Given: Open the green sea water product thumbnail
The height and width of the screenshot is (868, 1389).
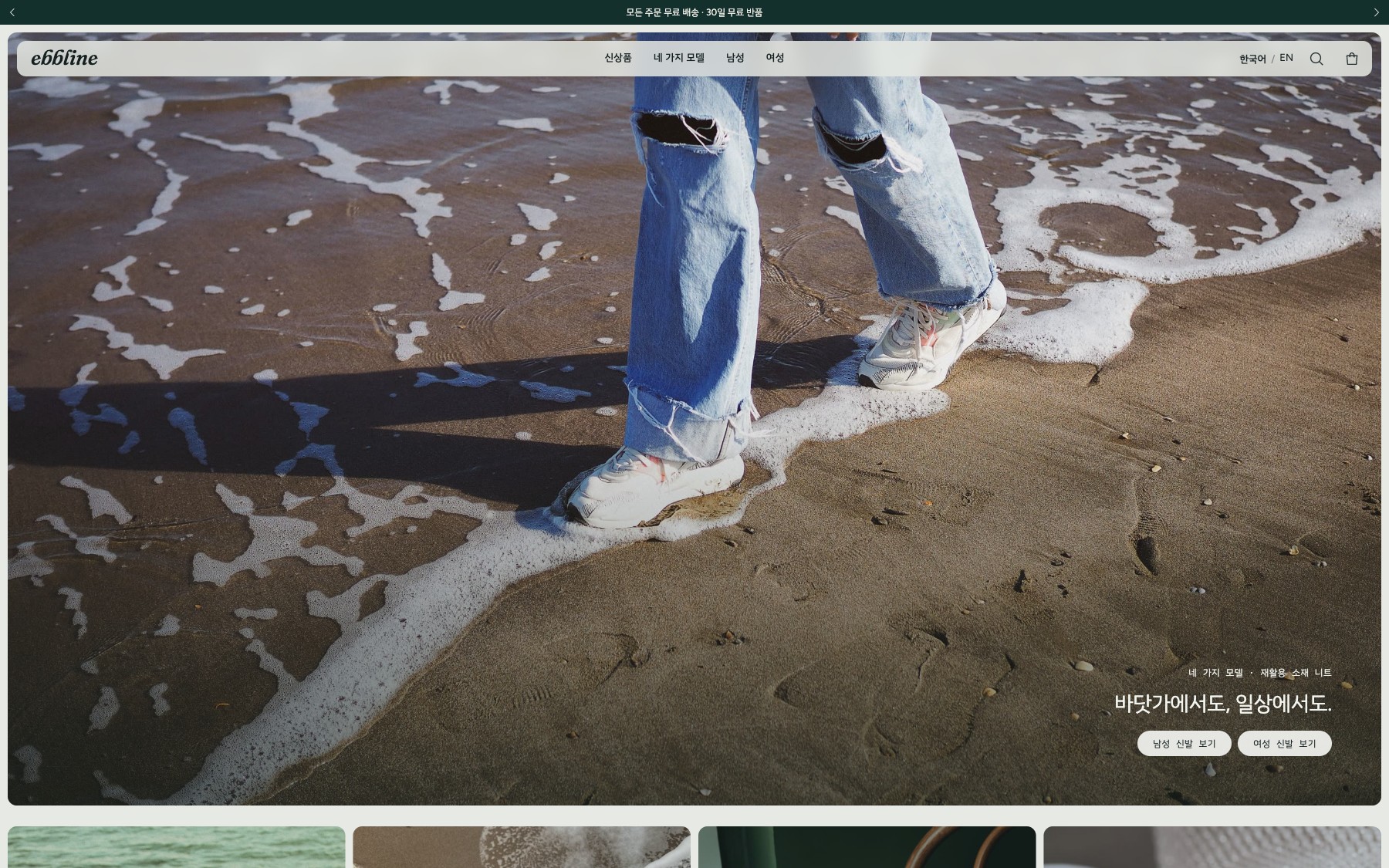Looking at the screenshot, I should [x=177, y=847].
